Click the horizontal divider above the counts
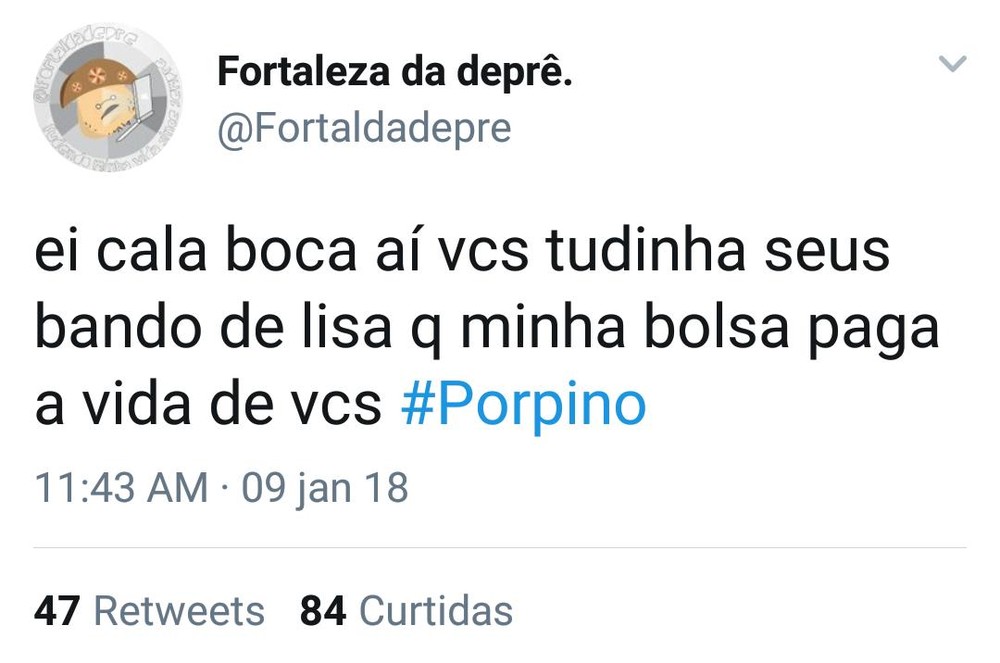 coord(500,548)
